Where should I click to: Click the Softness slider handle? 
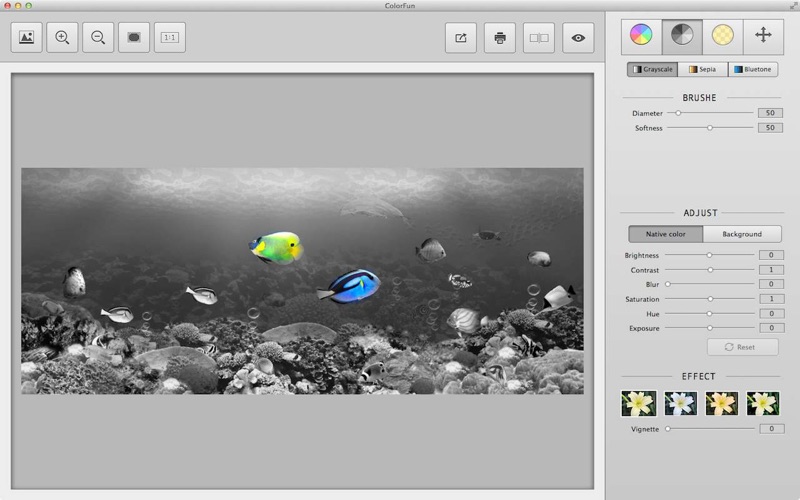pyautogui.click(x=710, y=128)
